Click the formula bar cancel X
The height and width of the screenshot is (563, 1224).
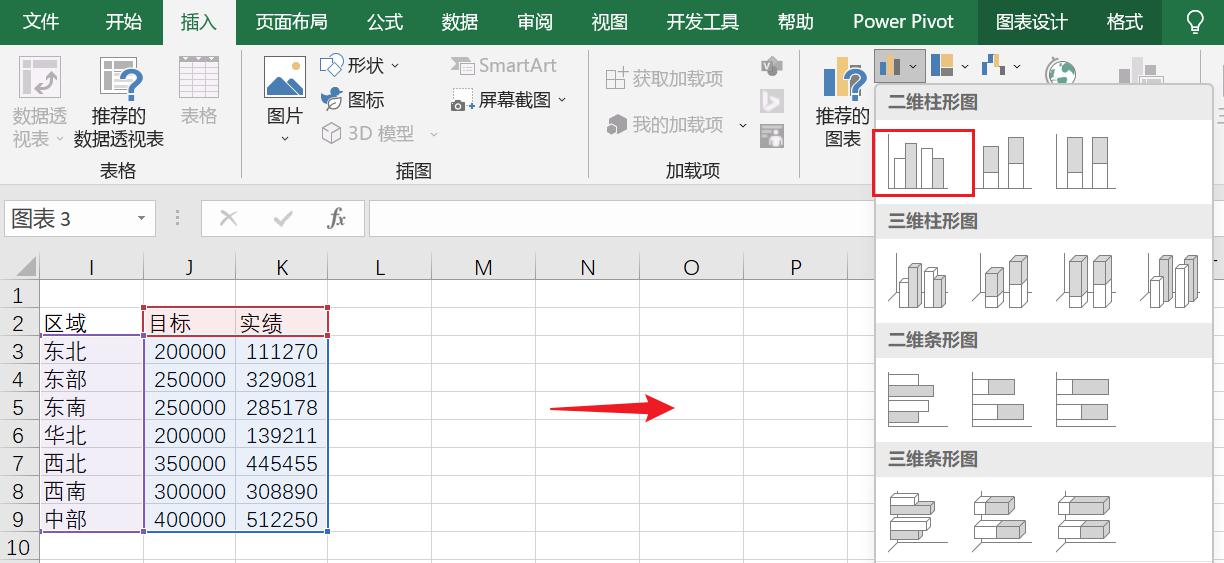click(x=229, y=218)
